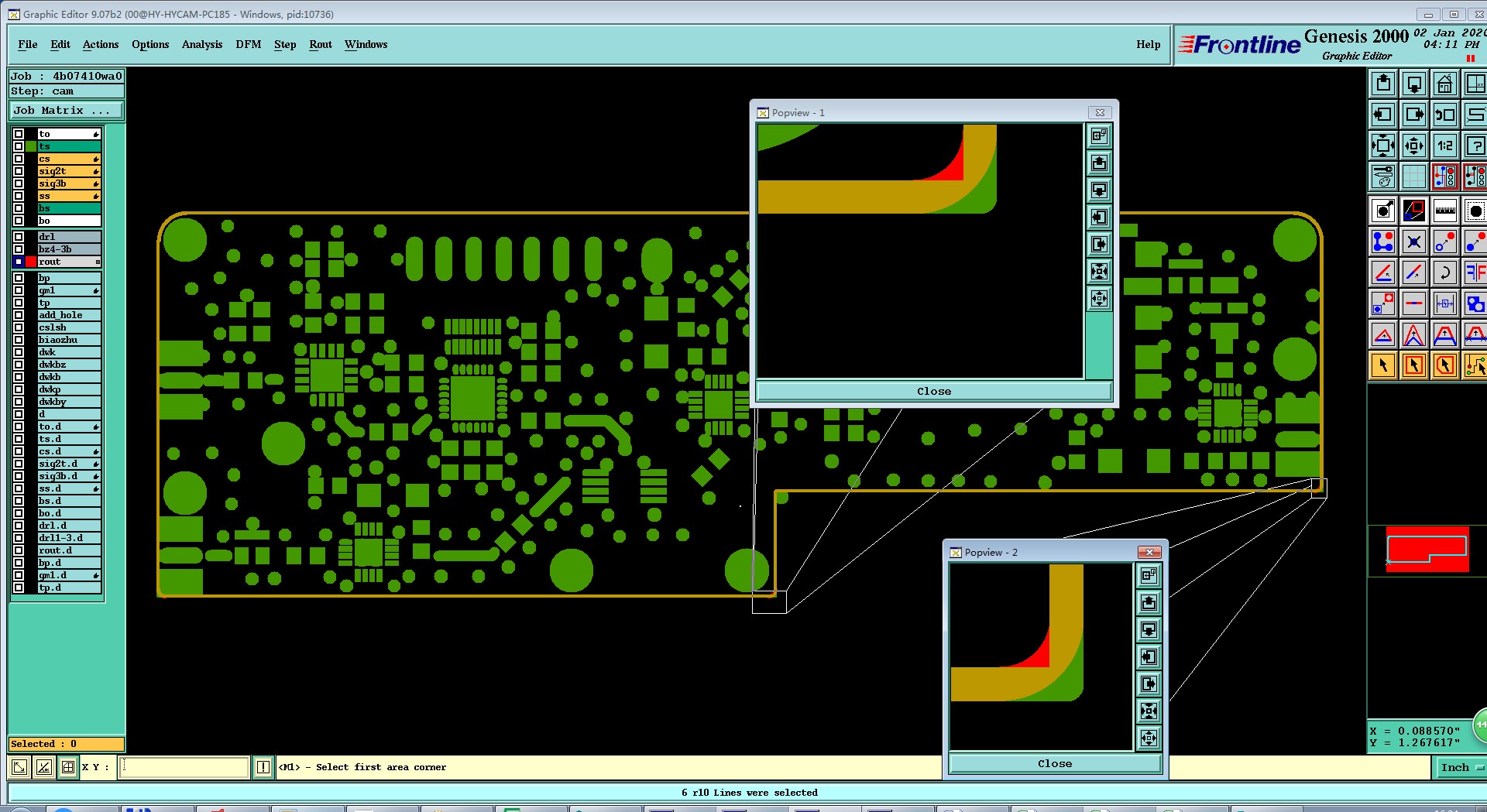Click Close button in Popview 2
This screenshot has width=1487, height=812.
click(x=1055, y=763)
